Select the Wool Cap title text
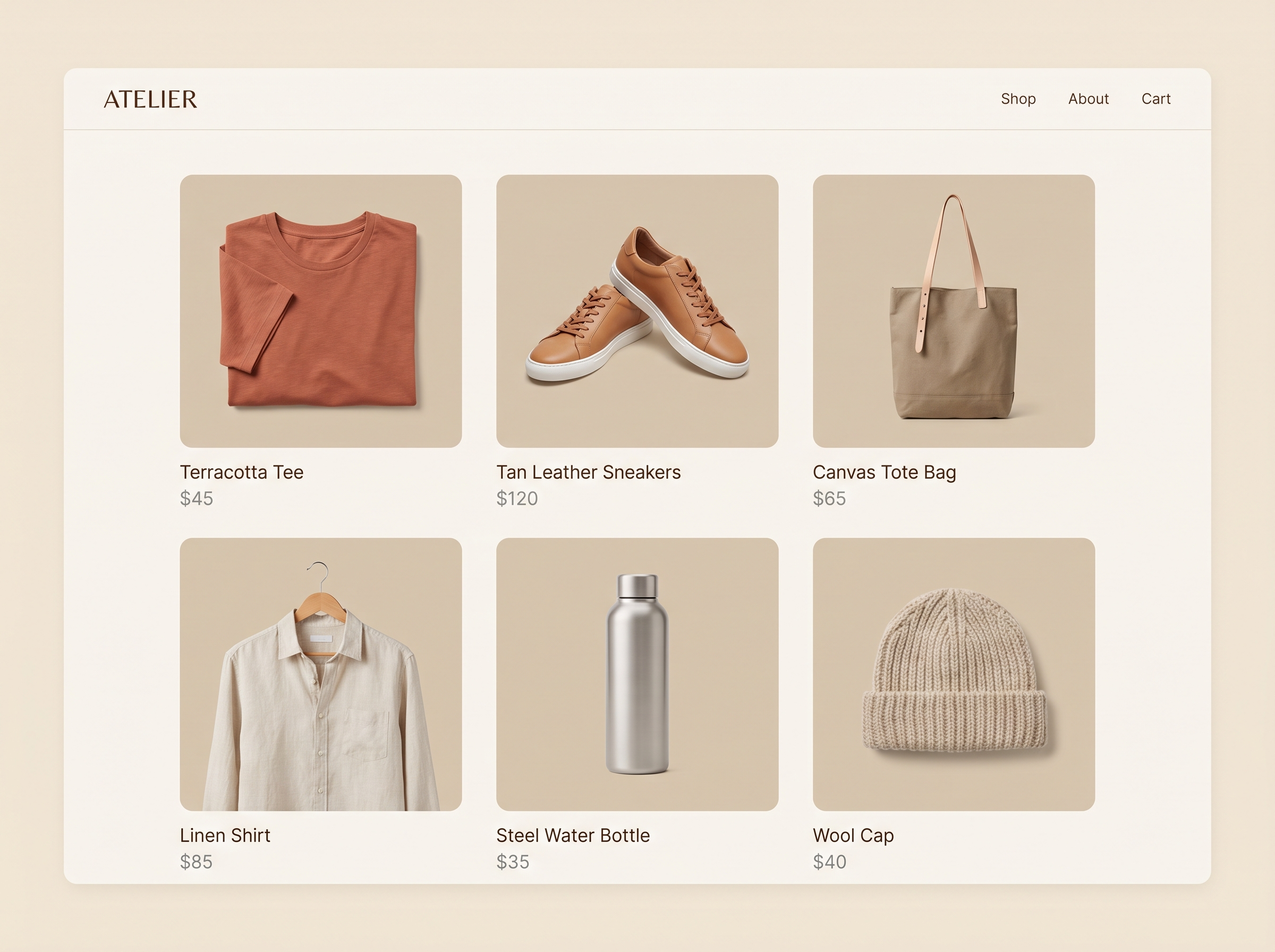The width and height of the screenshot is (1275, 952). click(853, 836)
